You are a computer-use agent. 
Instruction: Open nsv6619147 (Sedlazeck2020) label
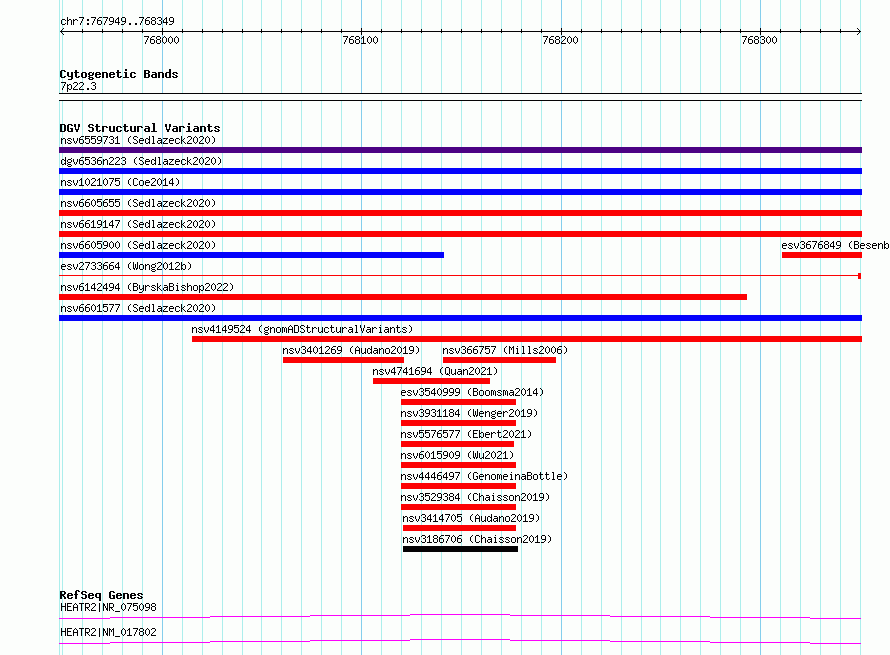pyautogui.click(x=138, y=224)
